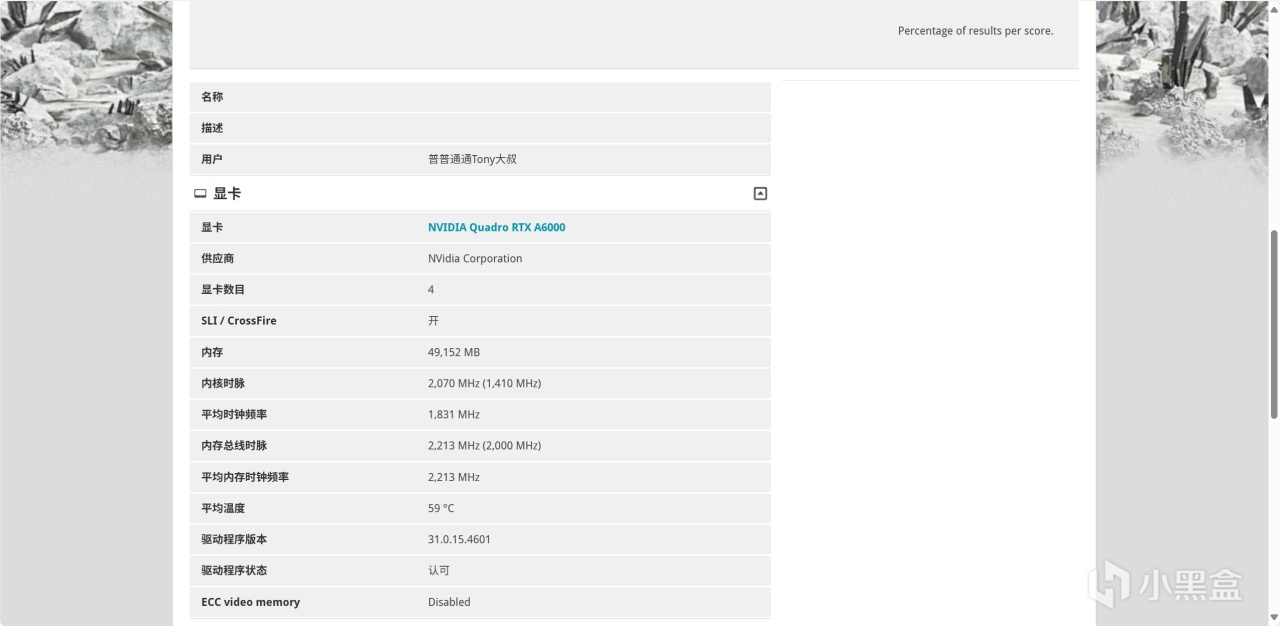Image resolution: width=1280 pixels, height=626 pixels.
Task: Open the NVIDIA Quadro RTX A6000 link
Action: pos(496,227)
